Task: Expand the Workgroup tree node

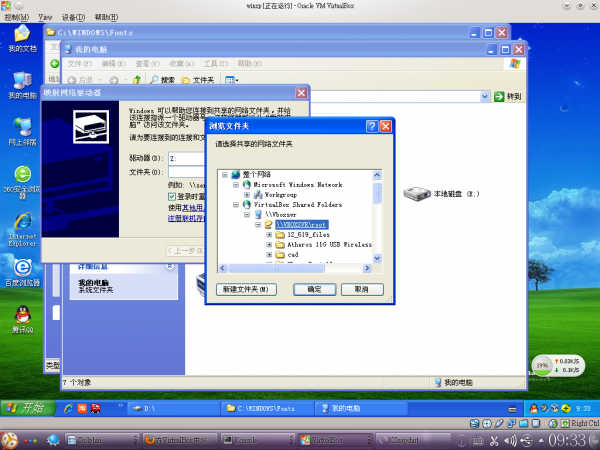Action: [247, 195]
